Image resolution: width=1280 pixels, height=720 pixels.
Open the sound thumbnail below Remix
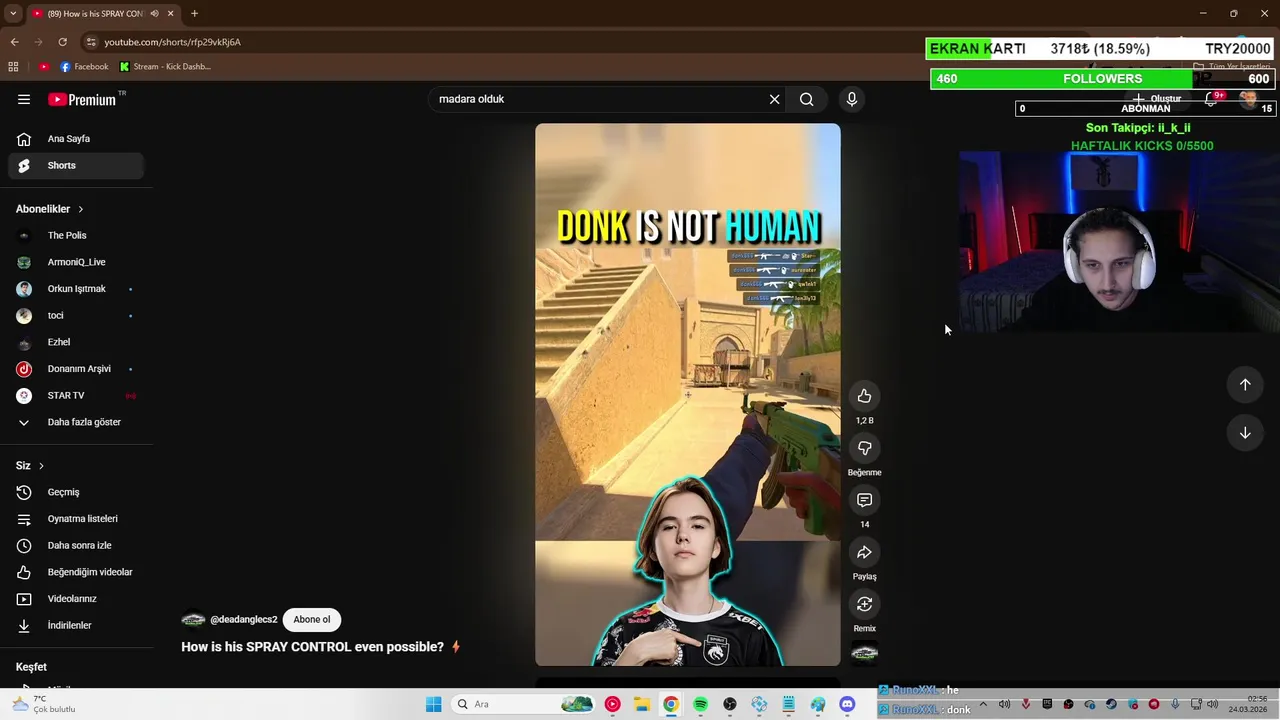[864, 653]
